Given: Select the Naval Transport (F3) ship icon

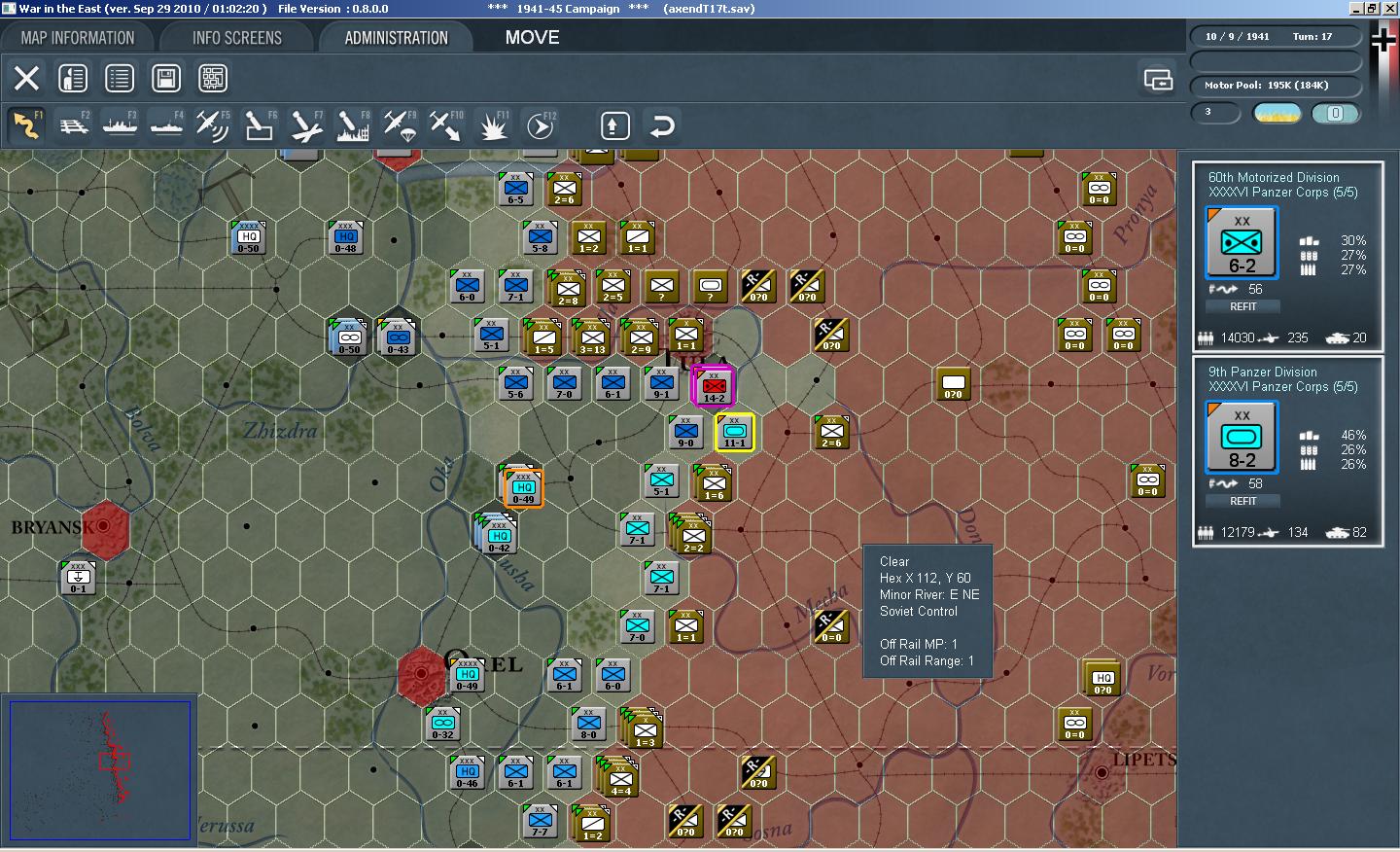Looking at the screenshot, I should click(x=120, y=125).
